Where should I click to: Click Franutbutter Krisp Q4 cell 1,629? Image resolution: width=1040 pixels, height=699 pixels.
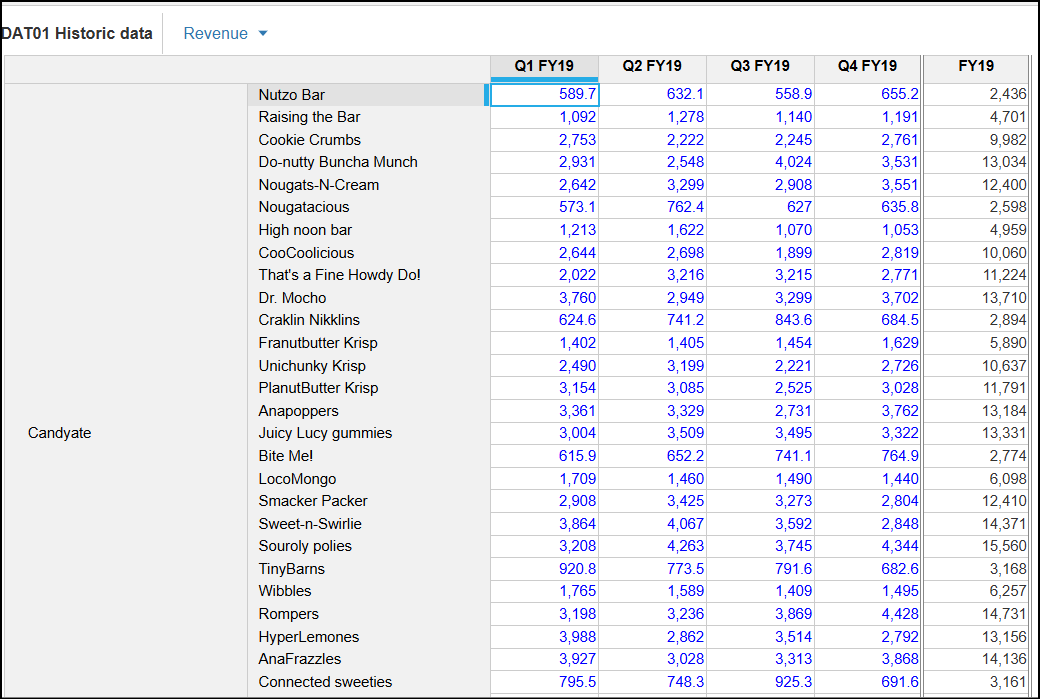coord(868,343)
